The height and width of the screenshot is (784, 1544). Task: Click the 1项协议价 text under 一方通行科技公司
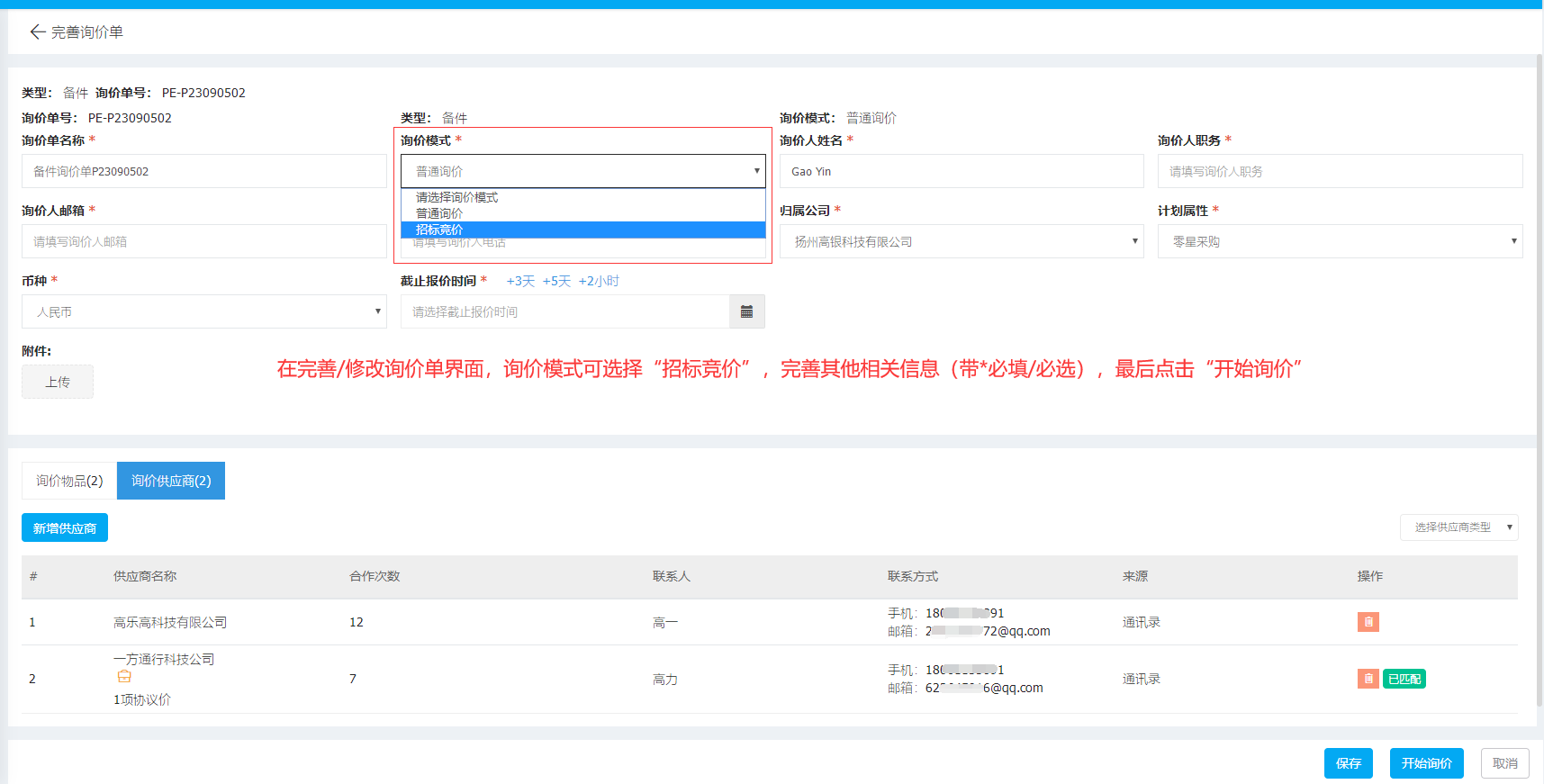click(142, 699)
